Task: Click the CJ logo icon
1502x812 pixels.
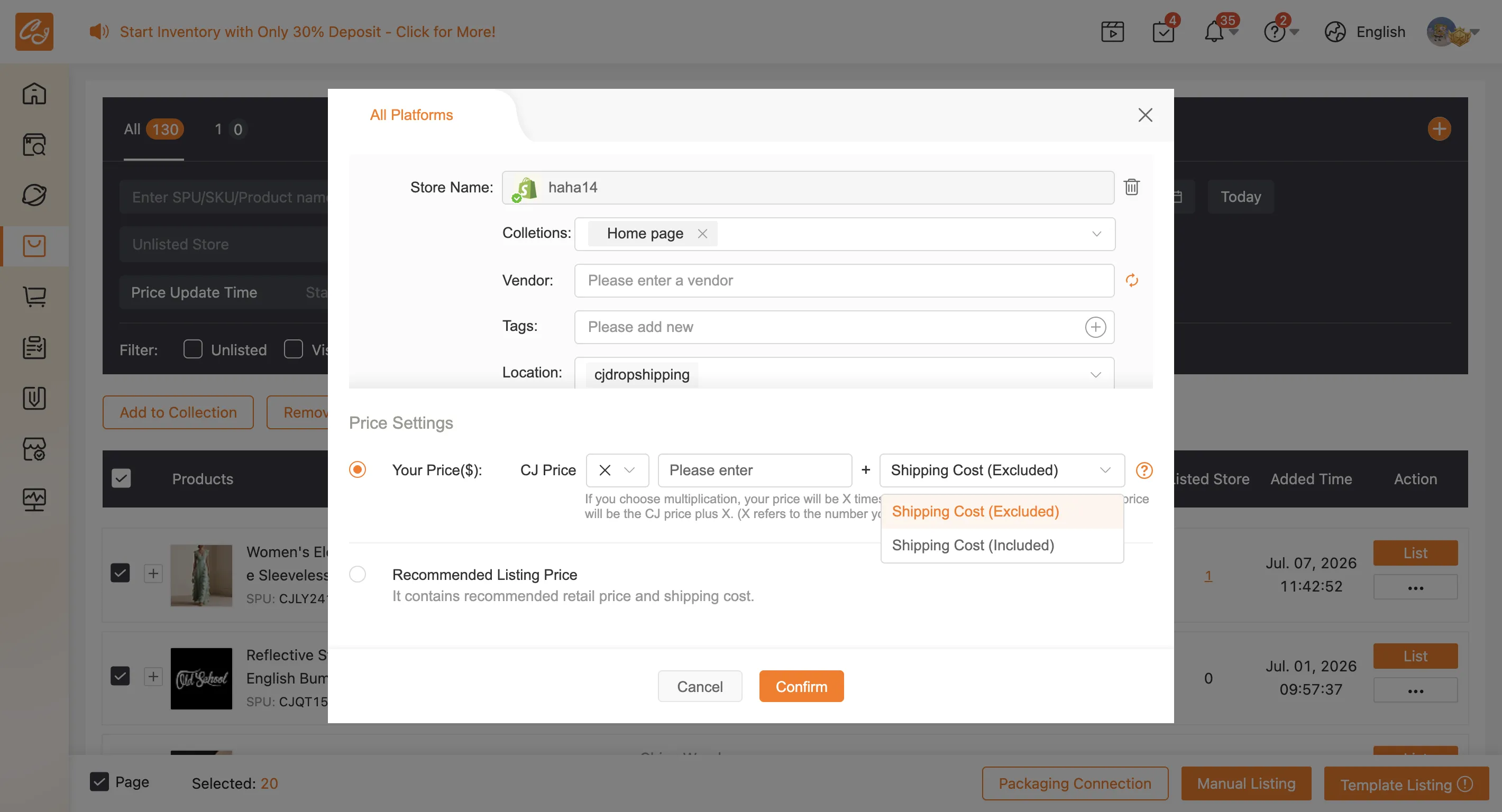Action: point(34,32)
